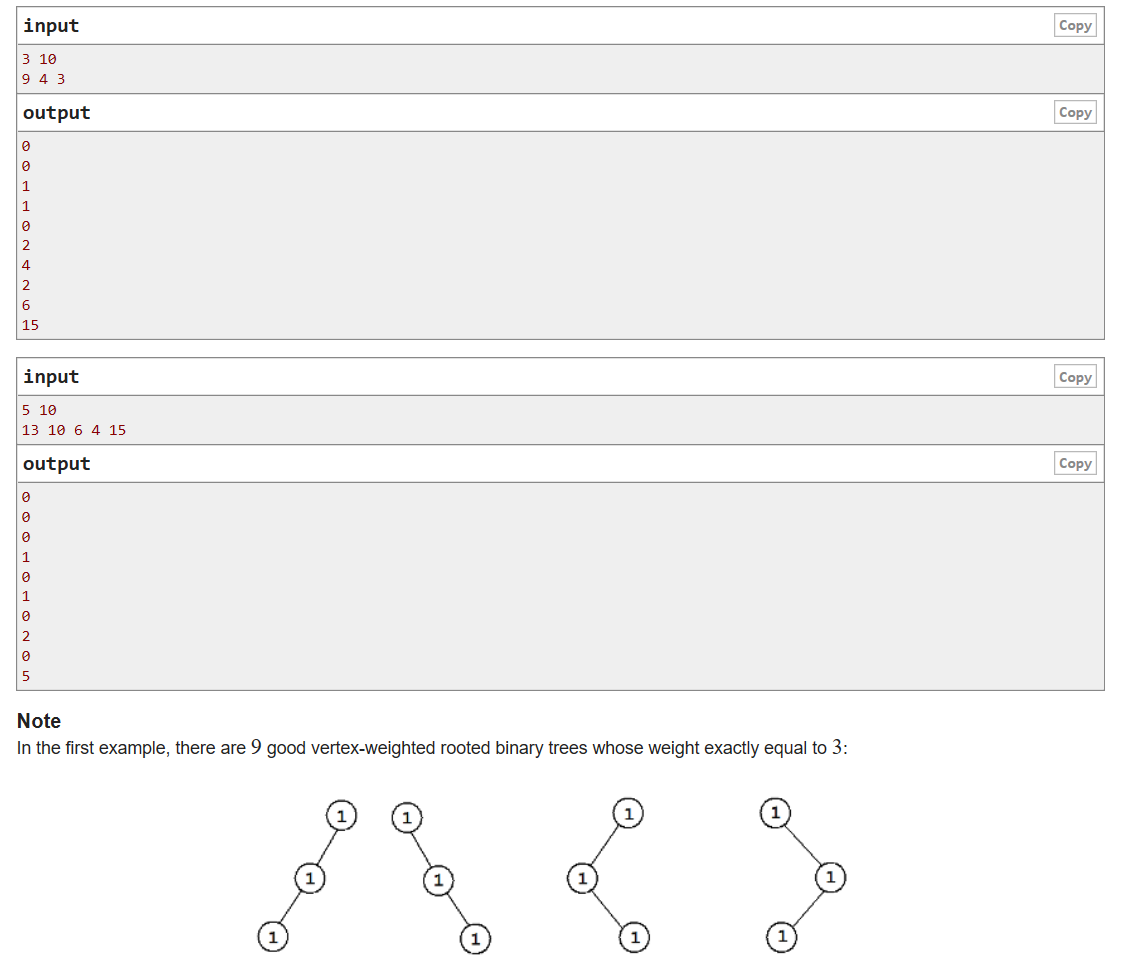Click Copy for the first output block
The height and width of the screenshot is (972, 1126).
[1074, 112]
